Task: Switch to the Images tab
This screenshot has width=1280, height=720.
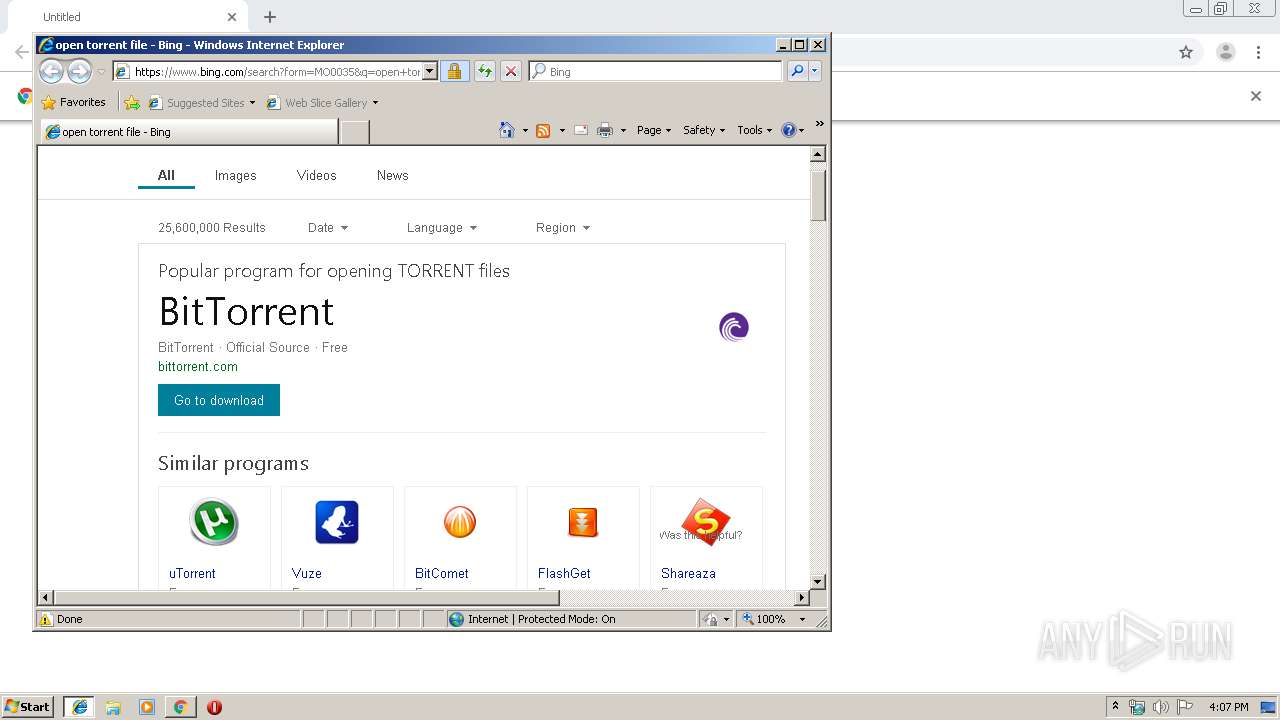Action: pyautogui.click(x=236, y=175)
